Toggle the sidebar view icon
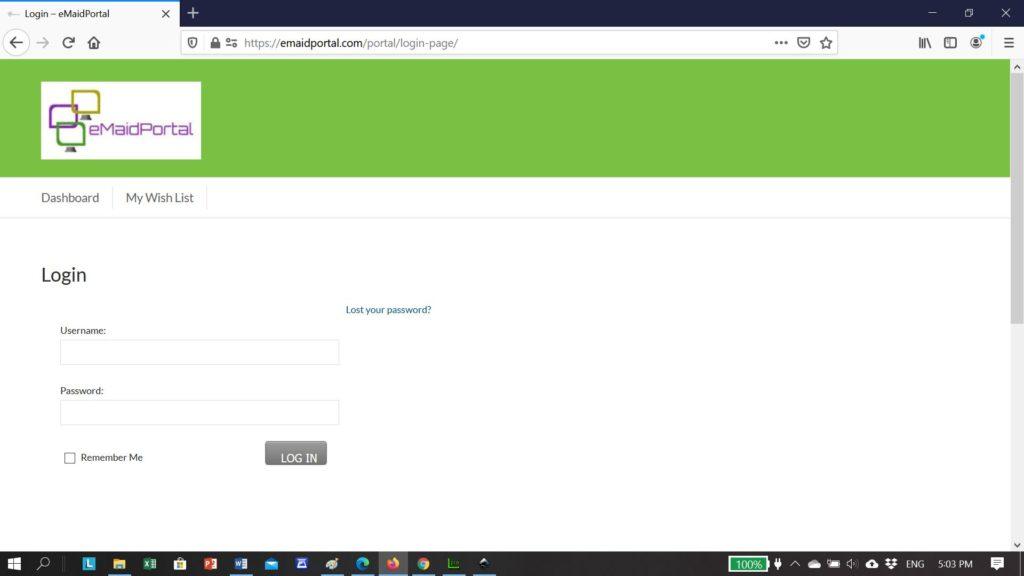This screenshot has width=1024, height=576. coord(950,43)
